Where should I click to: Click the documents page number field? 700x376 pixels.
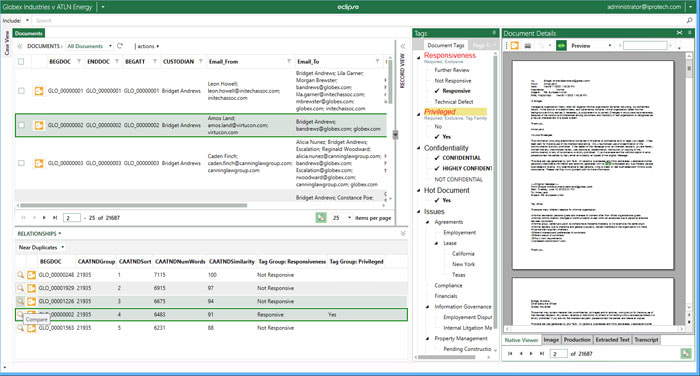click(x=72, y=218)
